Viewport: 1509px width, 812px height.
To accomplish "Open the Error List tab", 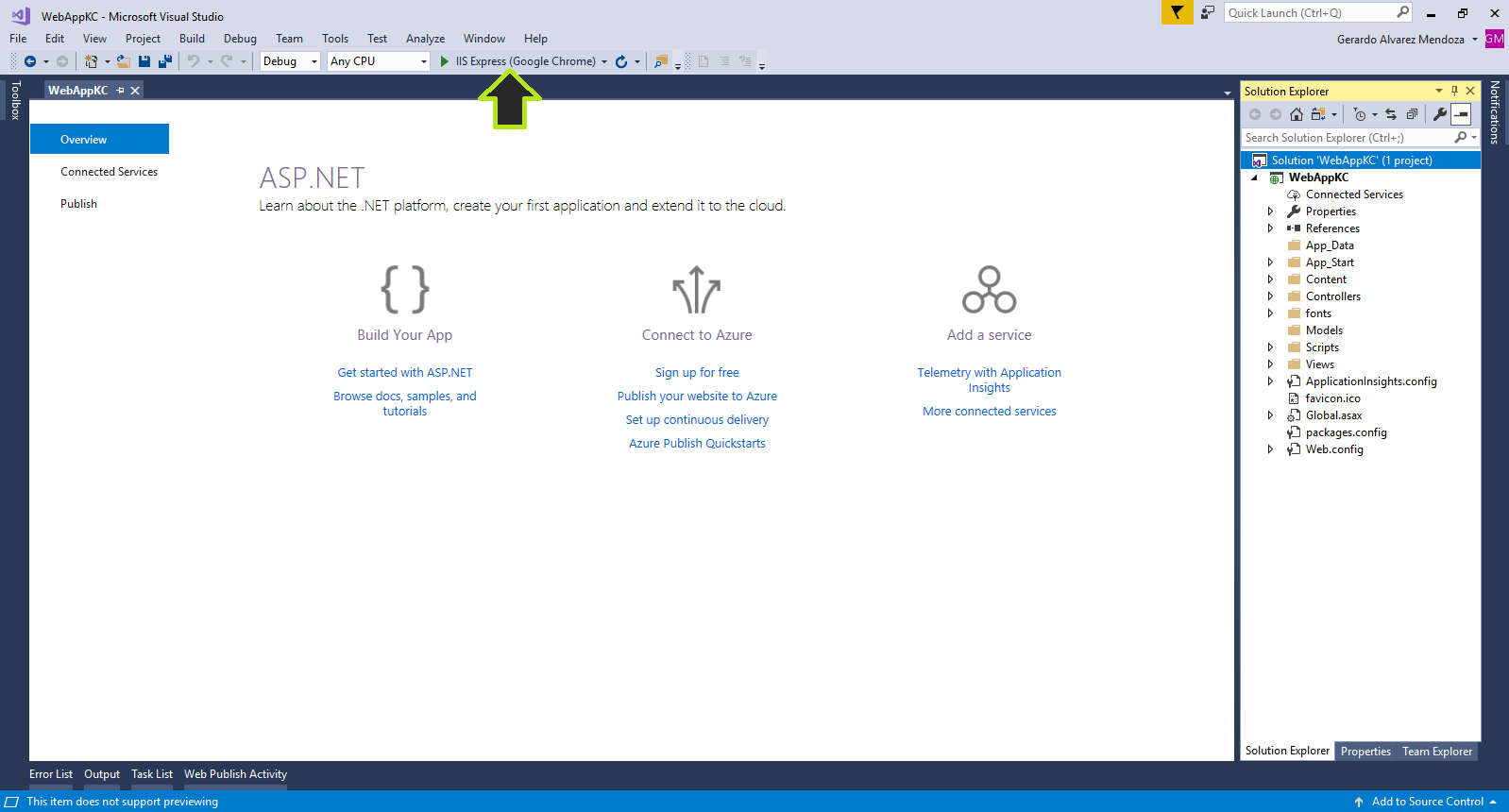I will point(51,774).
